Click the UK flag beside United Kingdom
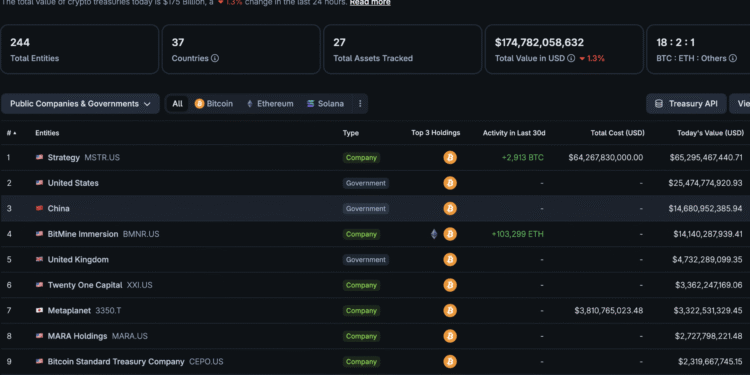Image resolution: width=750 pixels, height=375 pixels. pos(39,260)
